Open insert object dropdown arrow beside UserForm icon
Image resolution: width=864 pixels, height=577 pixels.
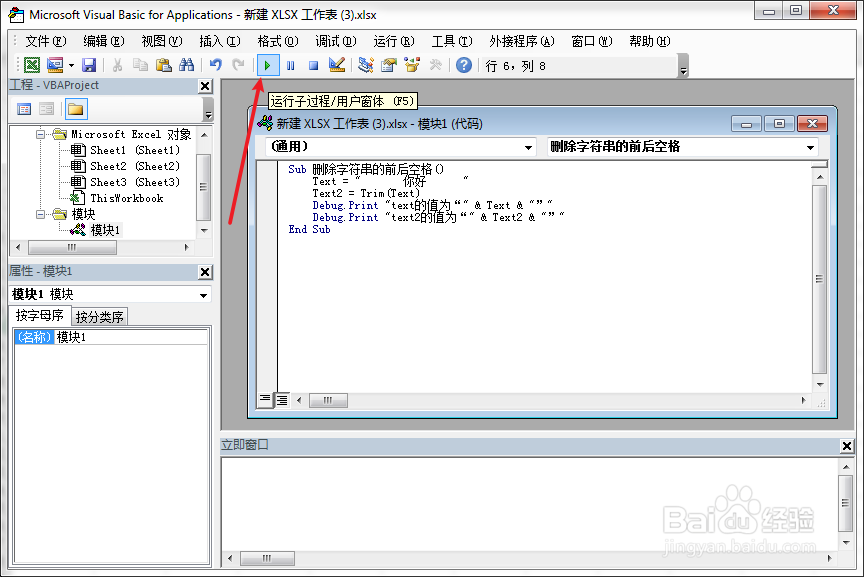(x=72, y=66)
